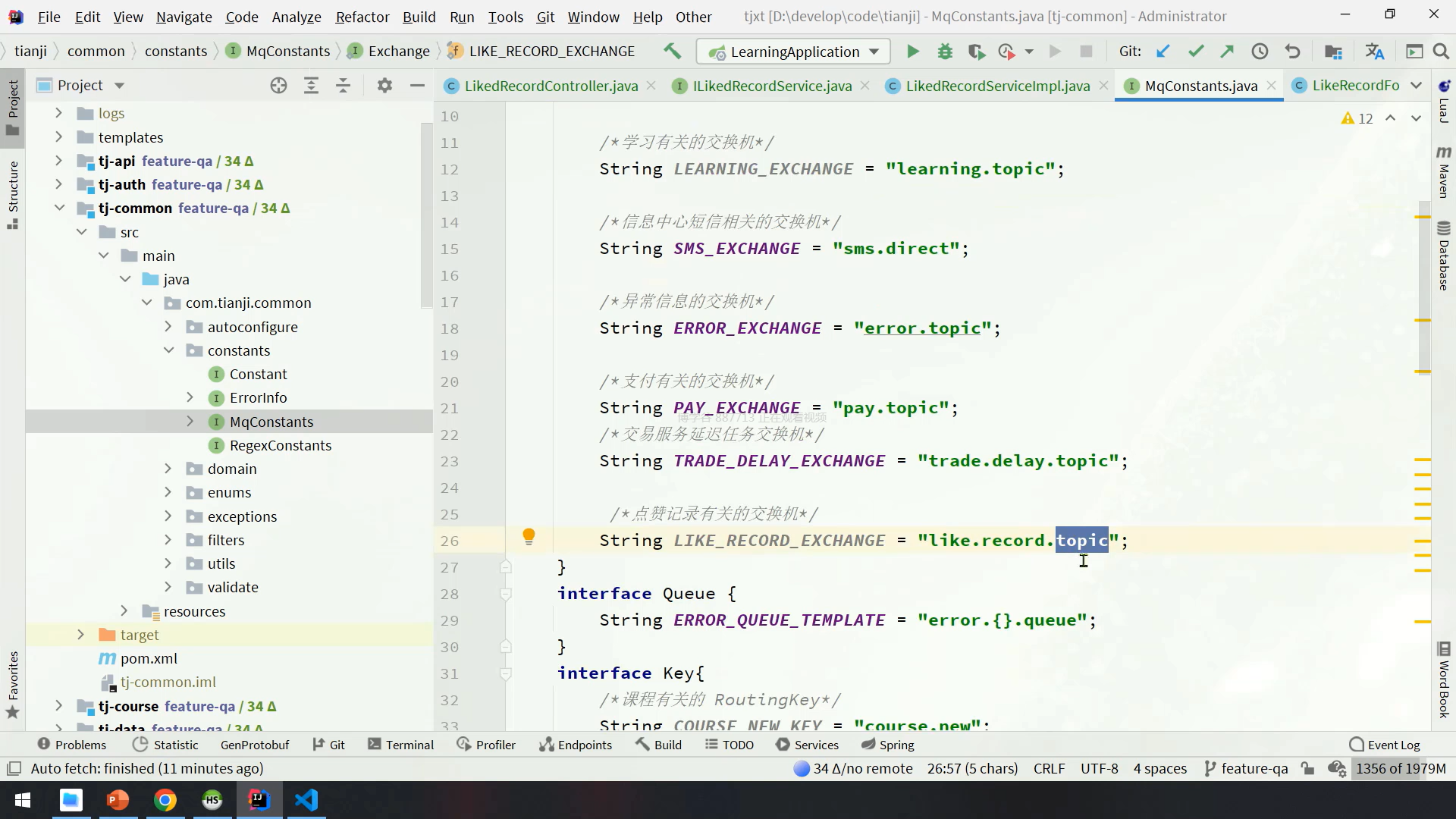Start debugging with the Debug bug icon

(945, 52)
